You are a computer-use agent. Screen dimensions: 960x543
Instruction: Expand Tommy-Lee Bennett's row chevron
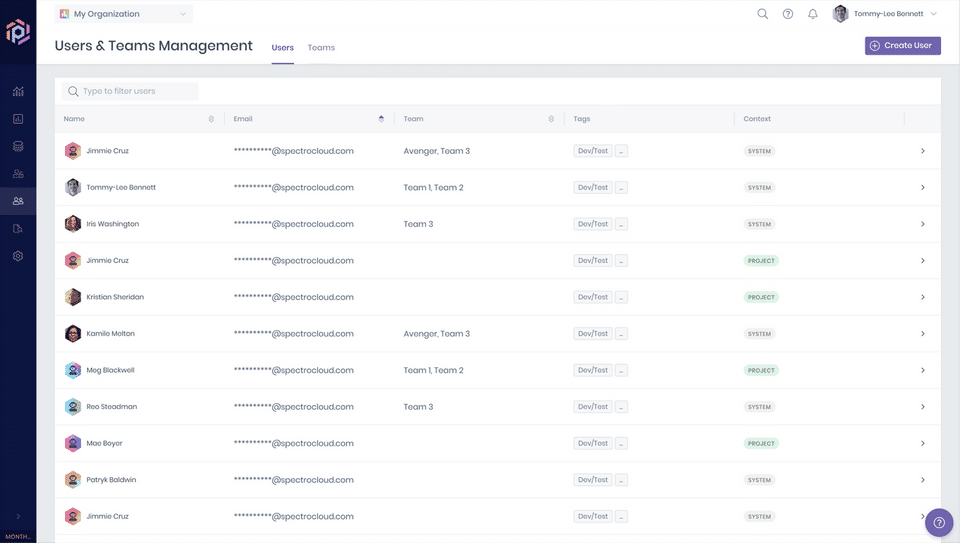tap(923, 187)
